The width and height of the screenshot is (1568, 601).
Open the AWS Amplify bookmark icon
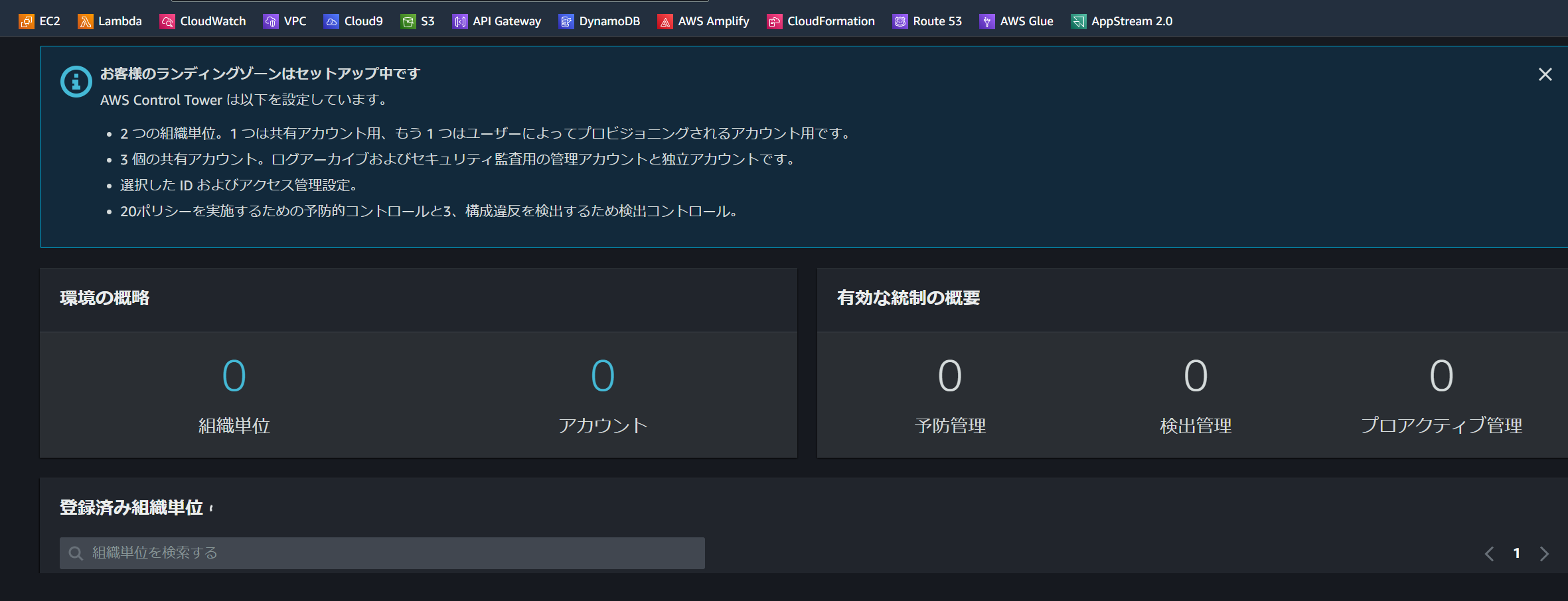[665, 21]
